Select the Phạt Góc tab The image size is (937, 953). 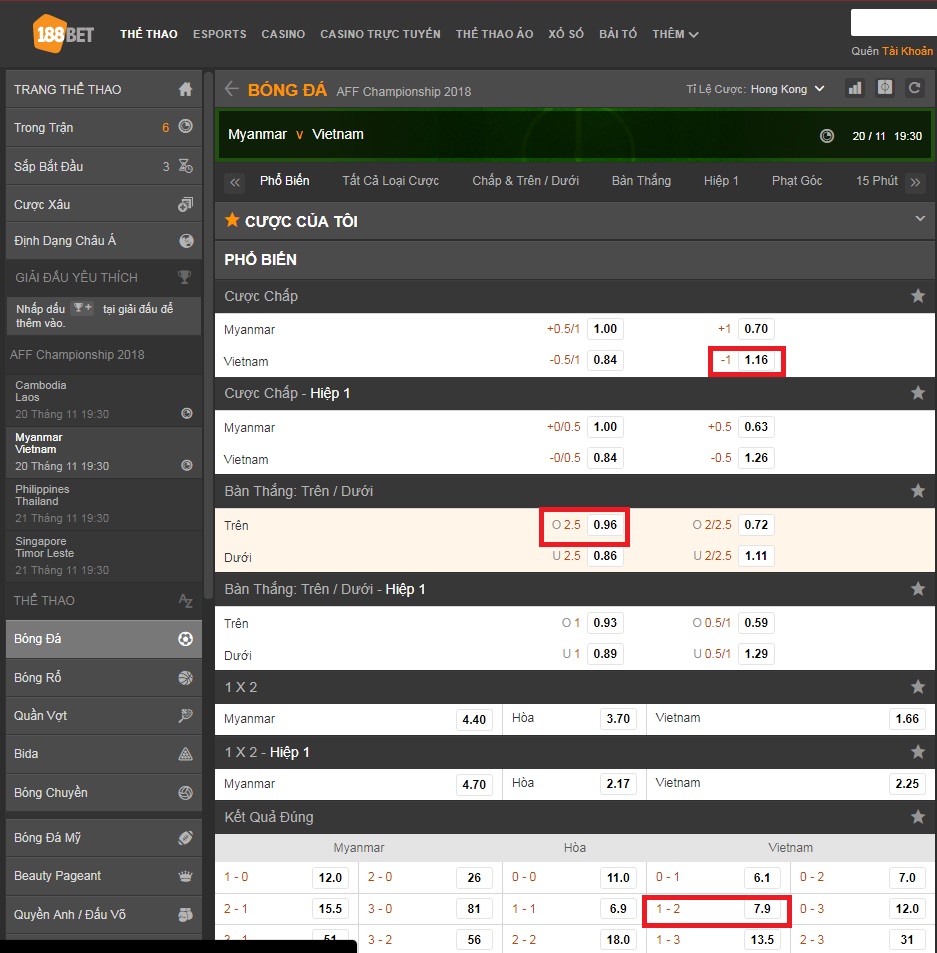pos(797,181)
